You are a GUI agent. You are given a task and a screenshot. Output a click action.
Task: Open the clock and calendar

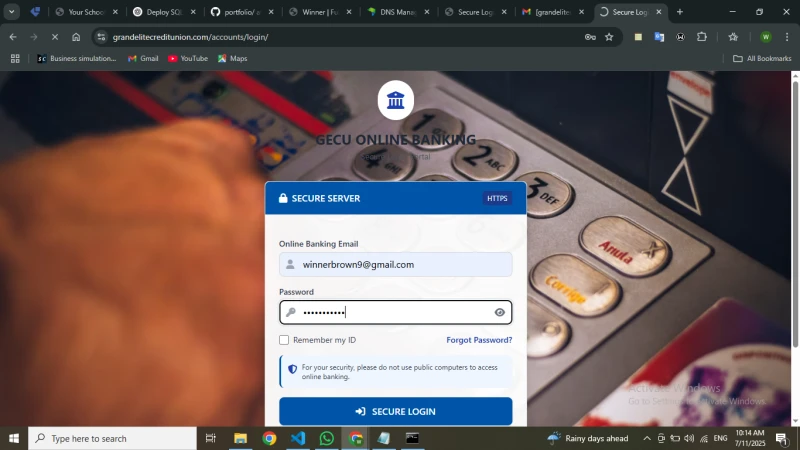[x=750, y=438]
